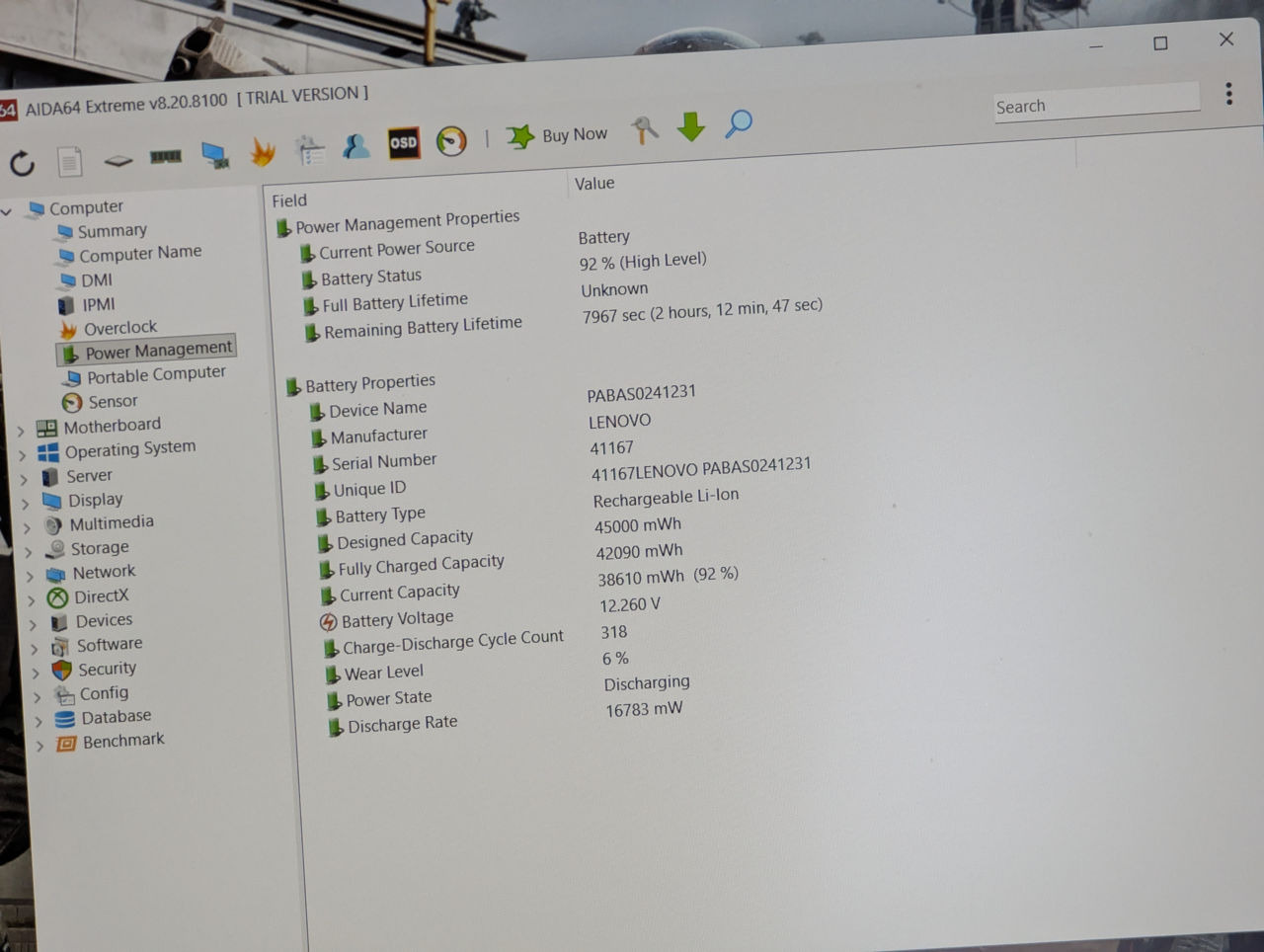Select Power Management in the tree
The image size is (1264, 952).
147,351
